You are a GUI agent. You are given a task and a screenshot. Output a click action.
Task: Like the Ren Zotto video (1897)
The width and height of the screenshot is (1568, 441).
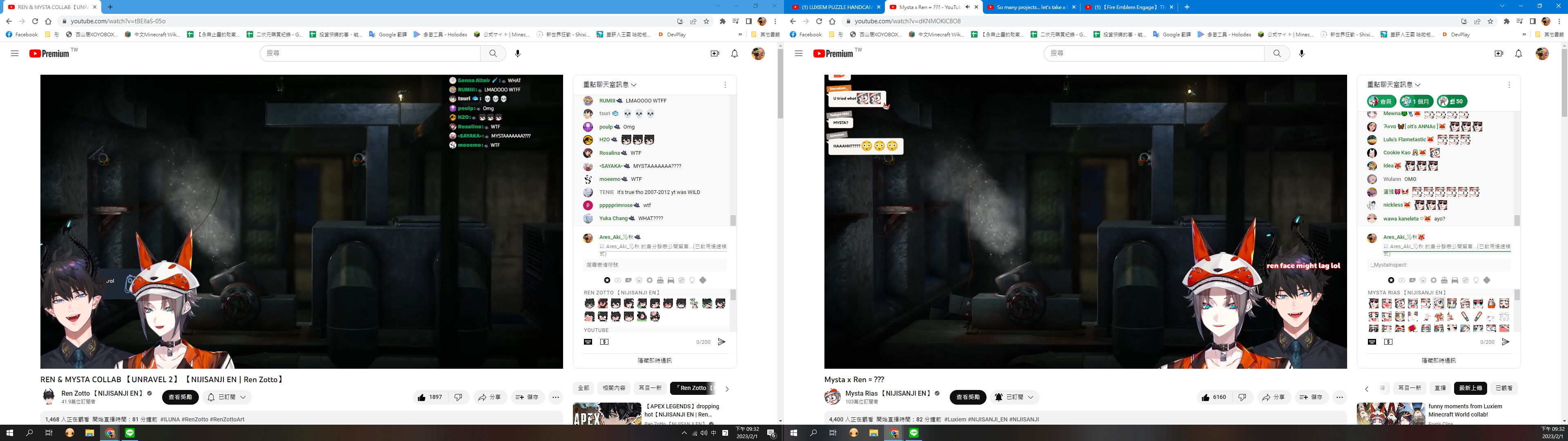click(x=430, y=397)
